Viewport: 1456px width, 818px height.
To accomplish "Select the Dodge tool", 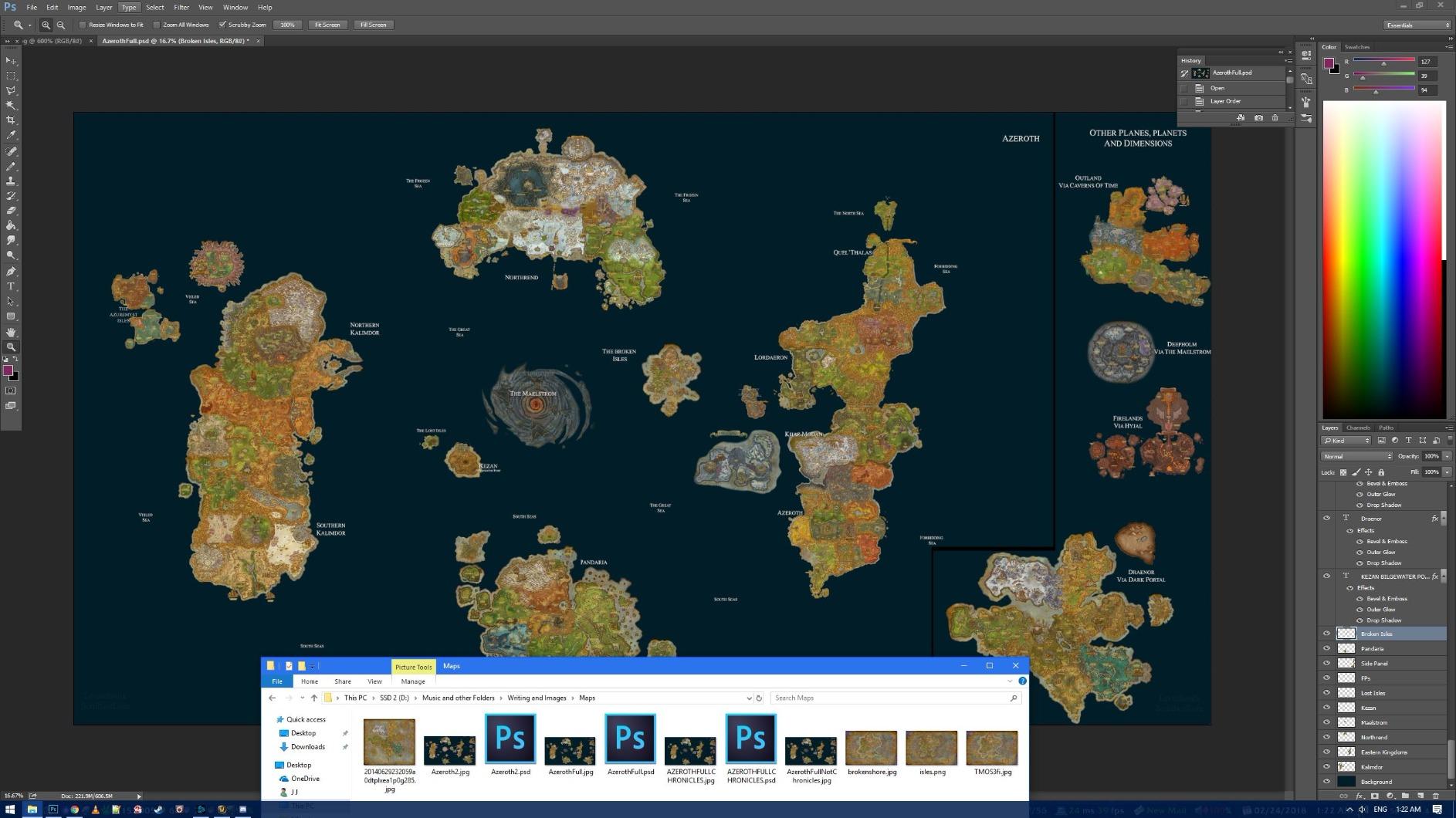I will [11, 255].
